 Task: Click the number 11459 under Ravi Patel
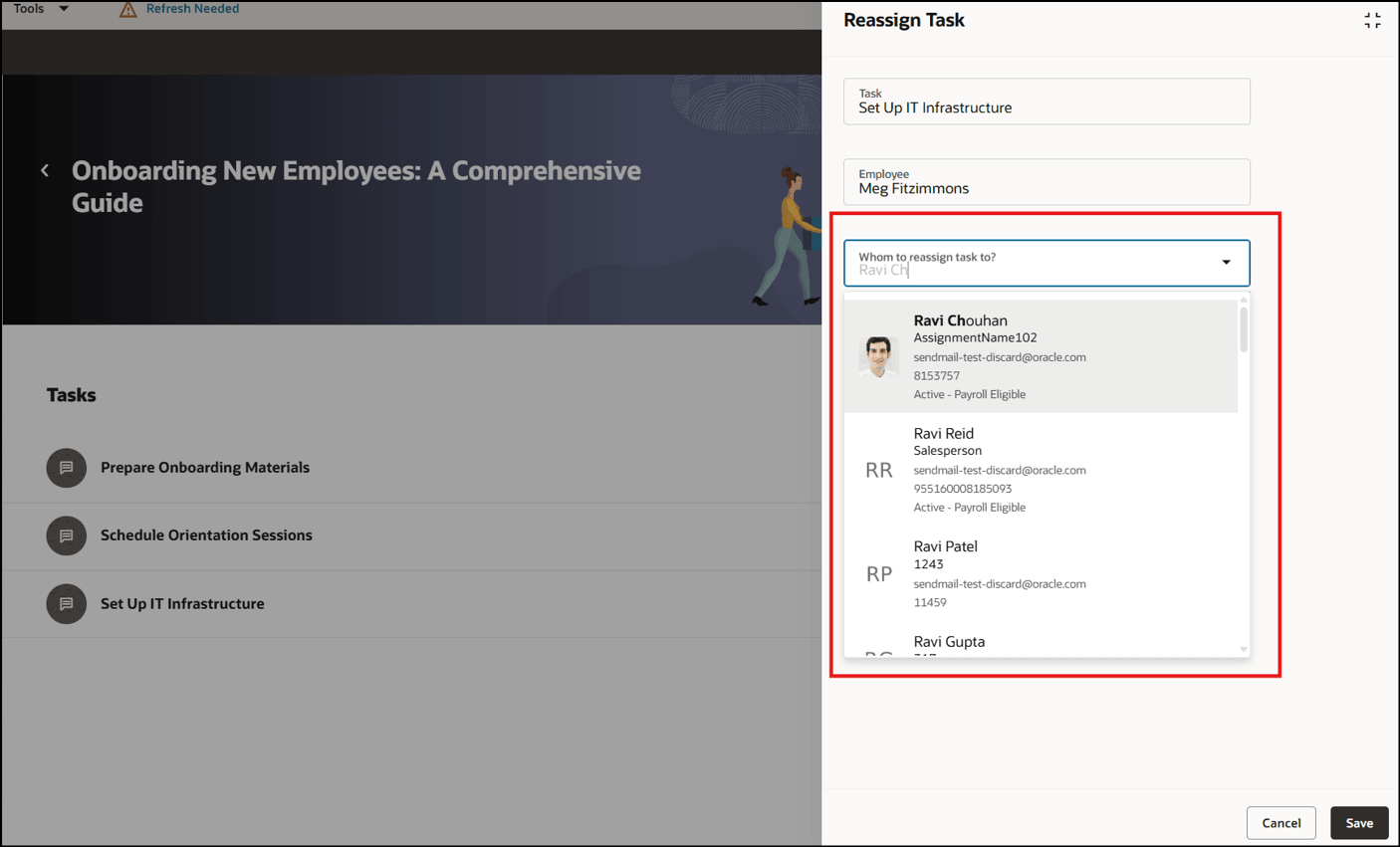(929, 602)
